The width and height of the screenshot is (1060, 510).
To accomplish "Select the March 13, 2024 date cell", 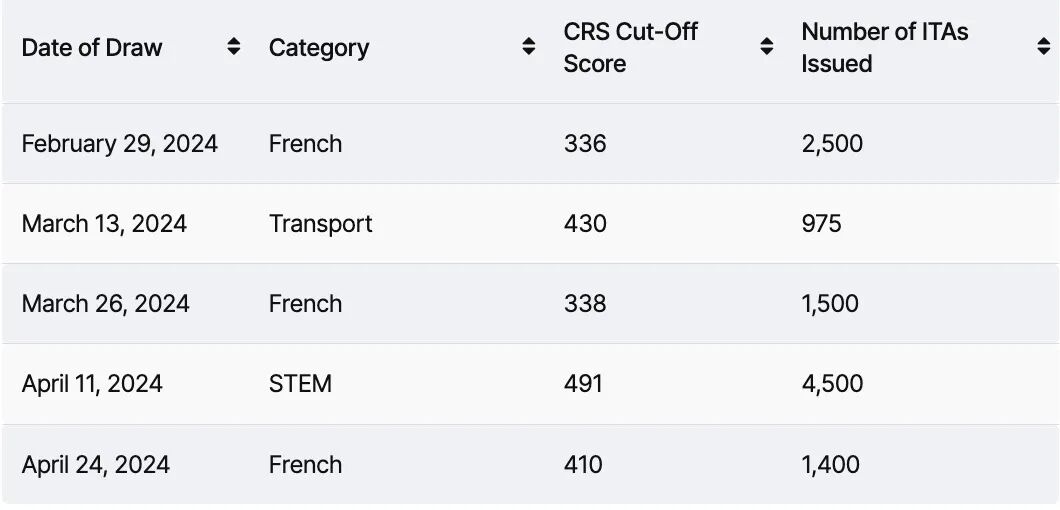I will (104, 223).
